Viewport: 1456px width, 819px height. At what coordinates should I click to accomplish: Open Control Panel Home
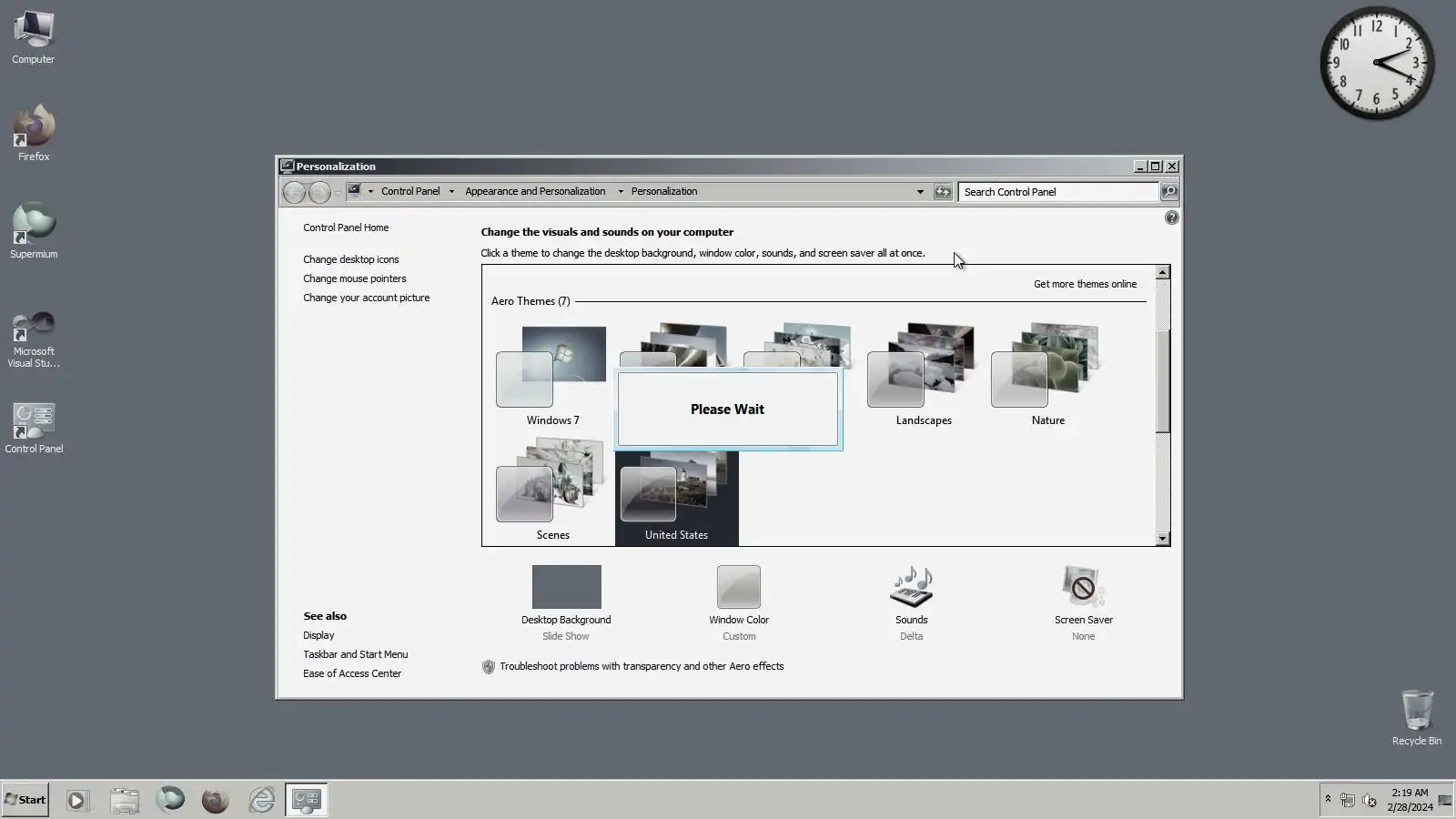(346, 227)
